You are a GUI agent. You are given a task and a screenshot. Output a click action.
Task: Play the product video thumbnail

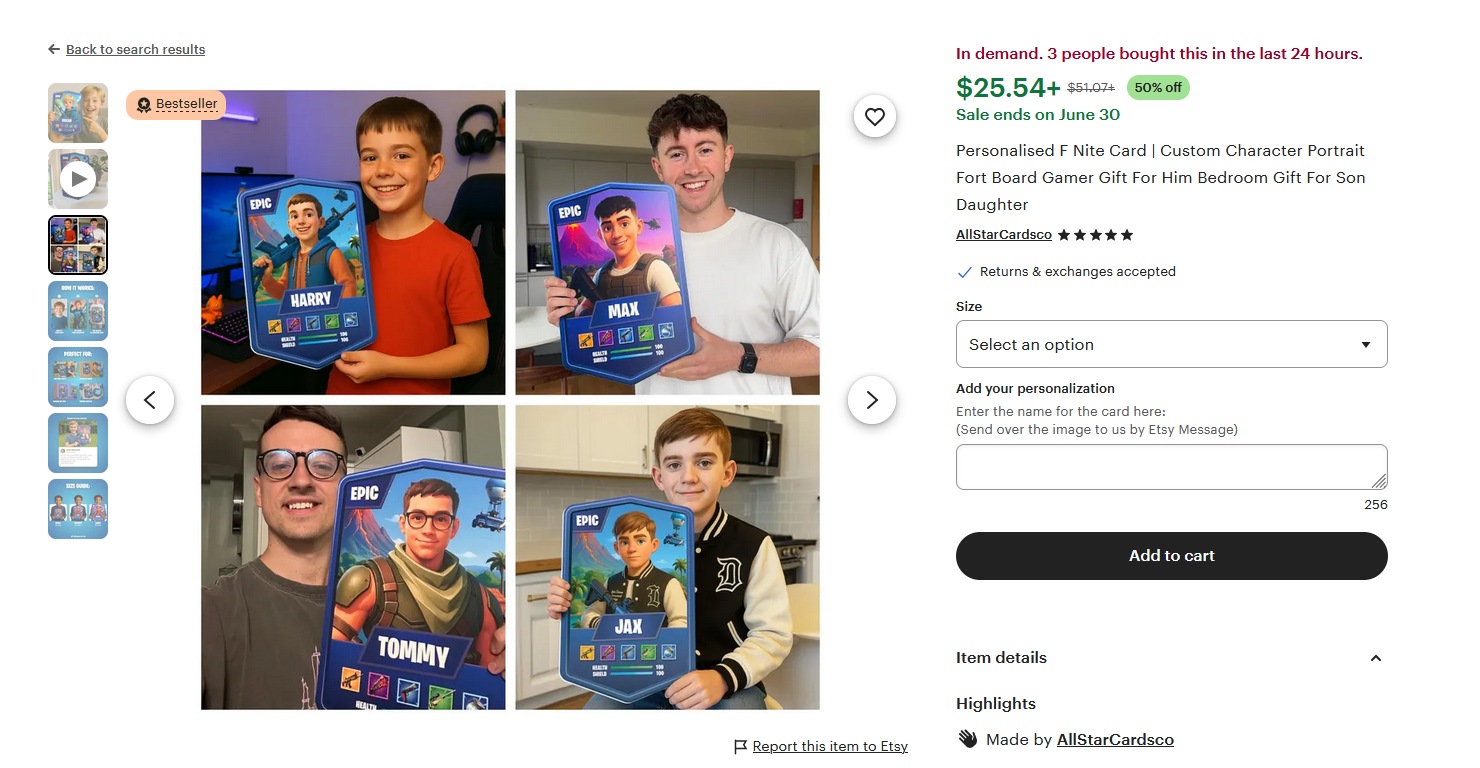coord(78,179)
